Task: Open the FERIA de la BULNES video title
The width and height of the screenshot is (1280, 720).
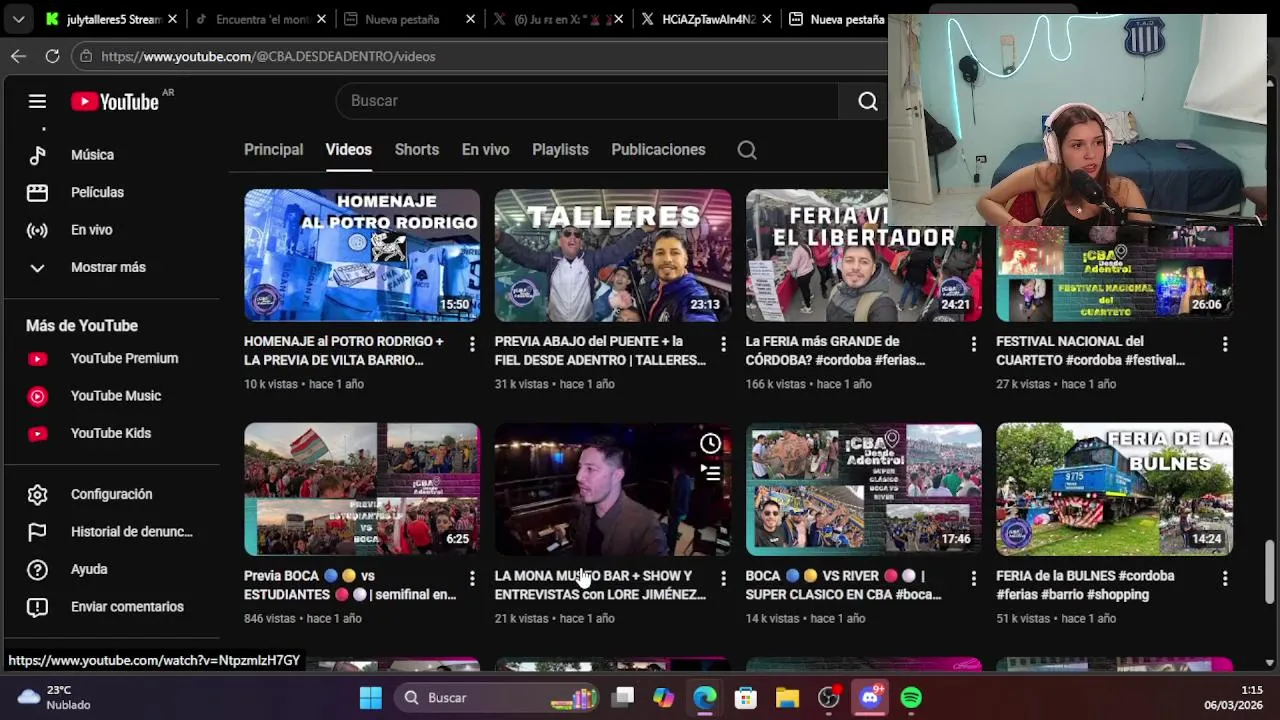Action: [x=1086, y=585]
